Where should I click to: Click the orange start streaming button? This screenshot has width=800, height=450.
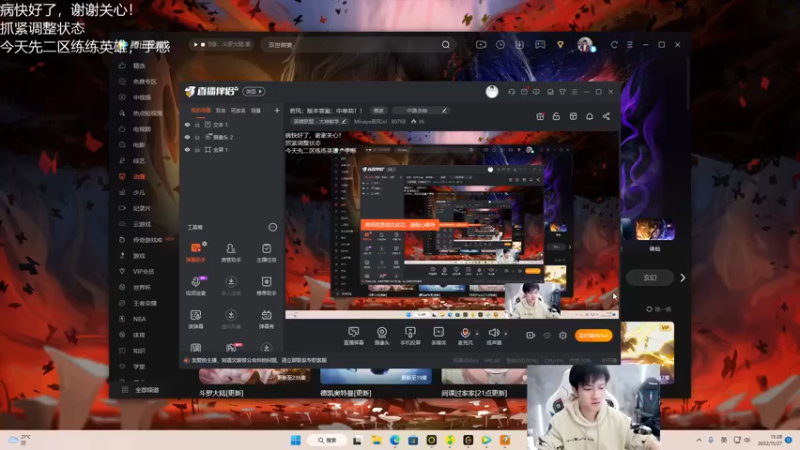tap(593, 335)
